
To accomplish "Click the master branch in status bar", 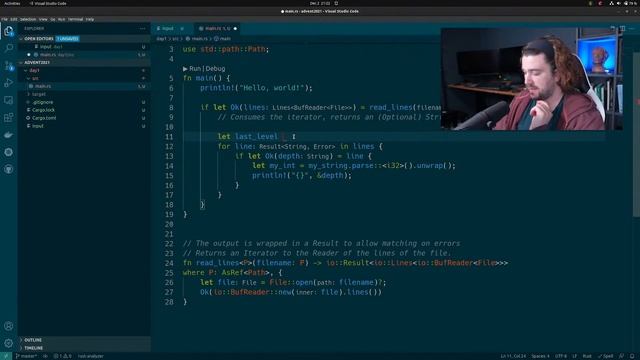I will click(26, 356).
